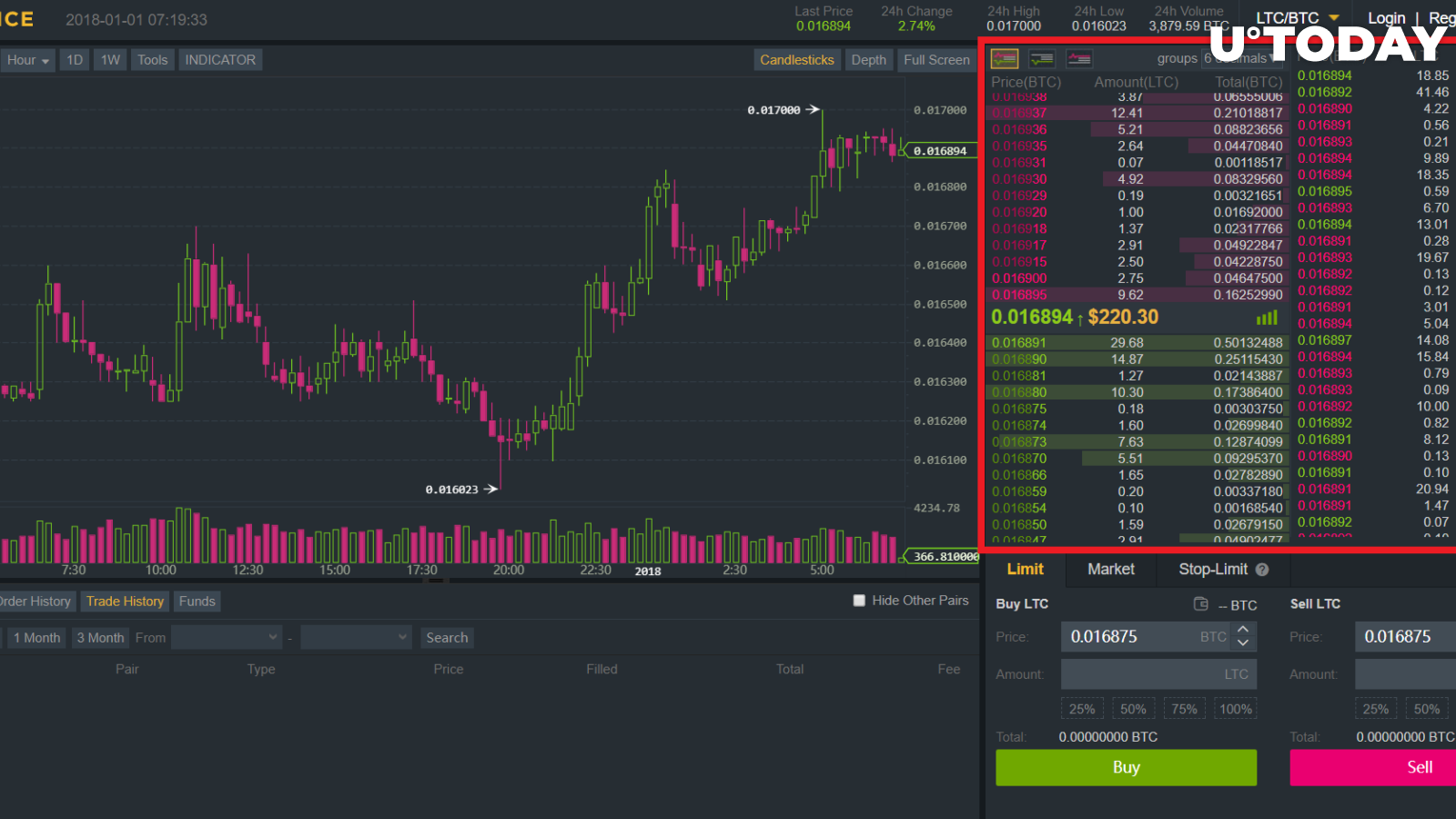Image resolution: width=1456 pixels, height=819 pixels.
Task: Select sell order at price 0.016937
Action: pyautogui.click(x=1137, y=113)
